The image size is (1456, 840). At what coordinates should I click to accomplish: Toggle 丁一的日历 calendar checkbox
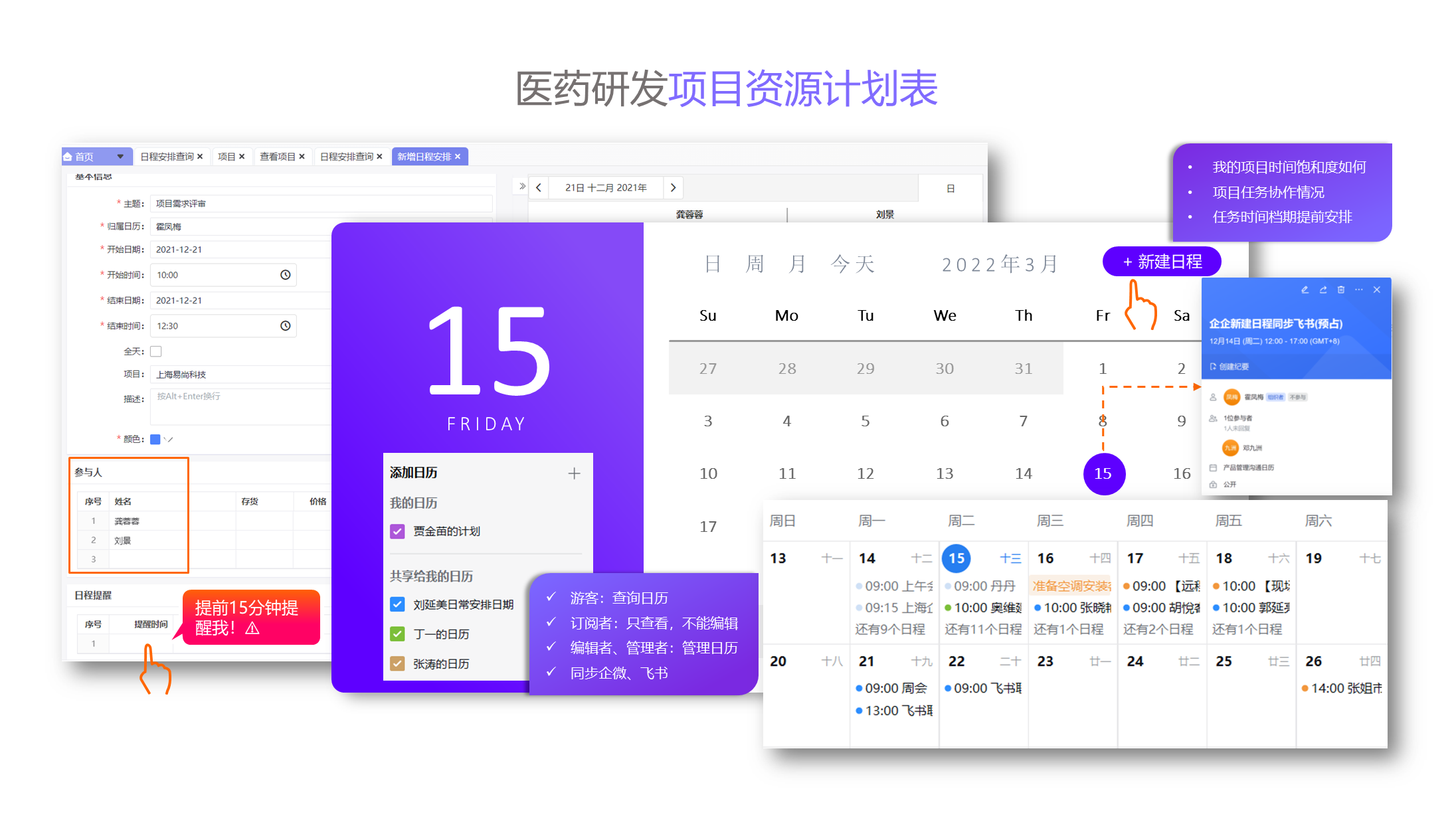[397, 634]
